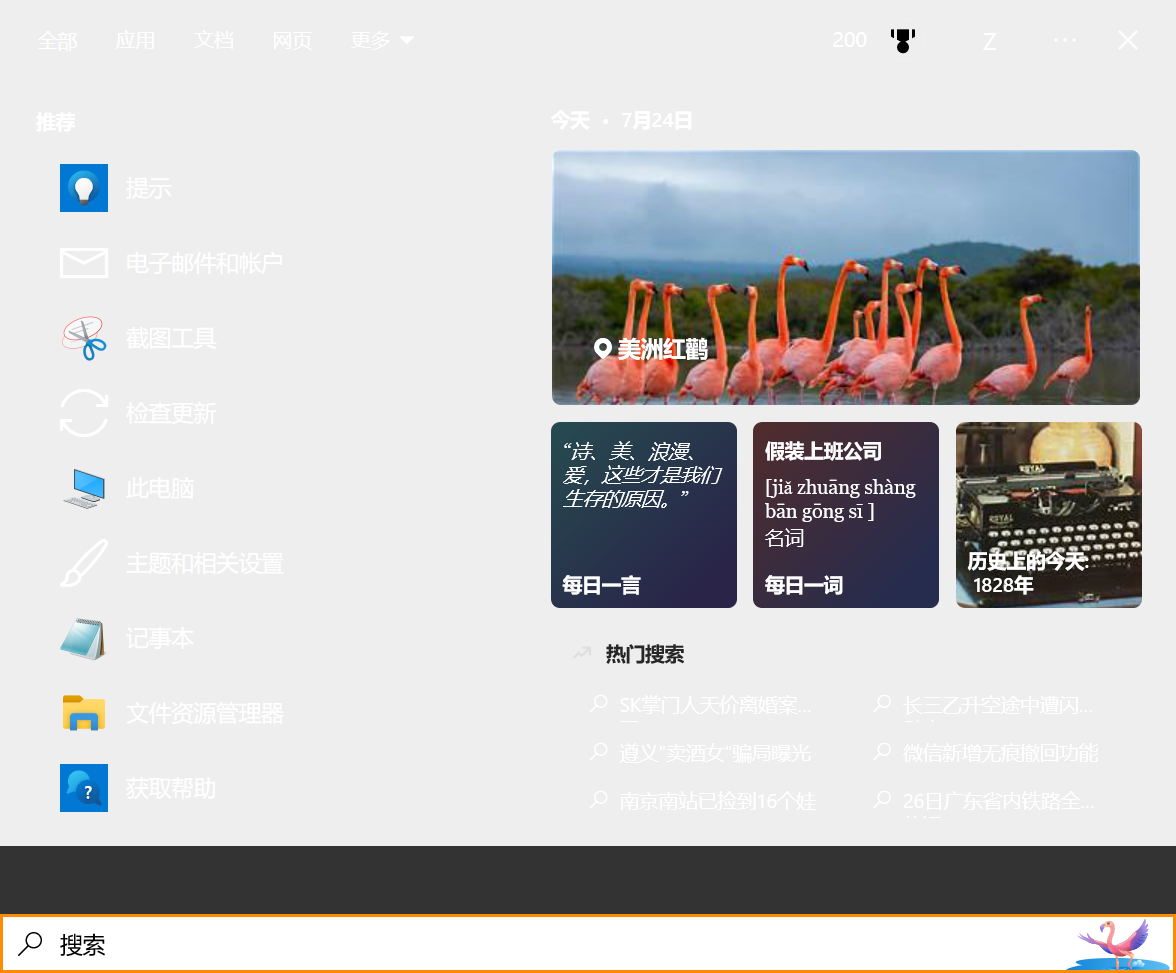The width and height of the screenshot is (1176, 973).
Task: Click the 文件资源管理器 label
Action: click(x=205, y=713)
